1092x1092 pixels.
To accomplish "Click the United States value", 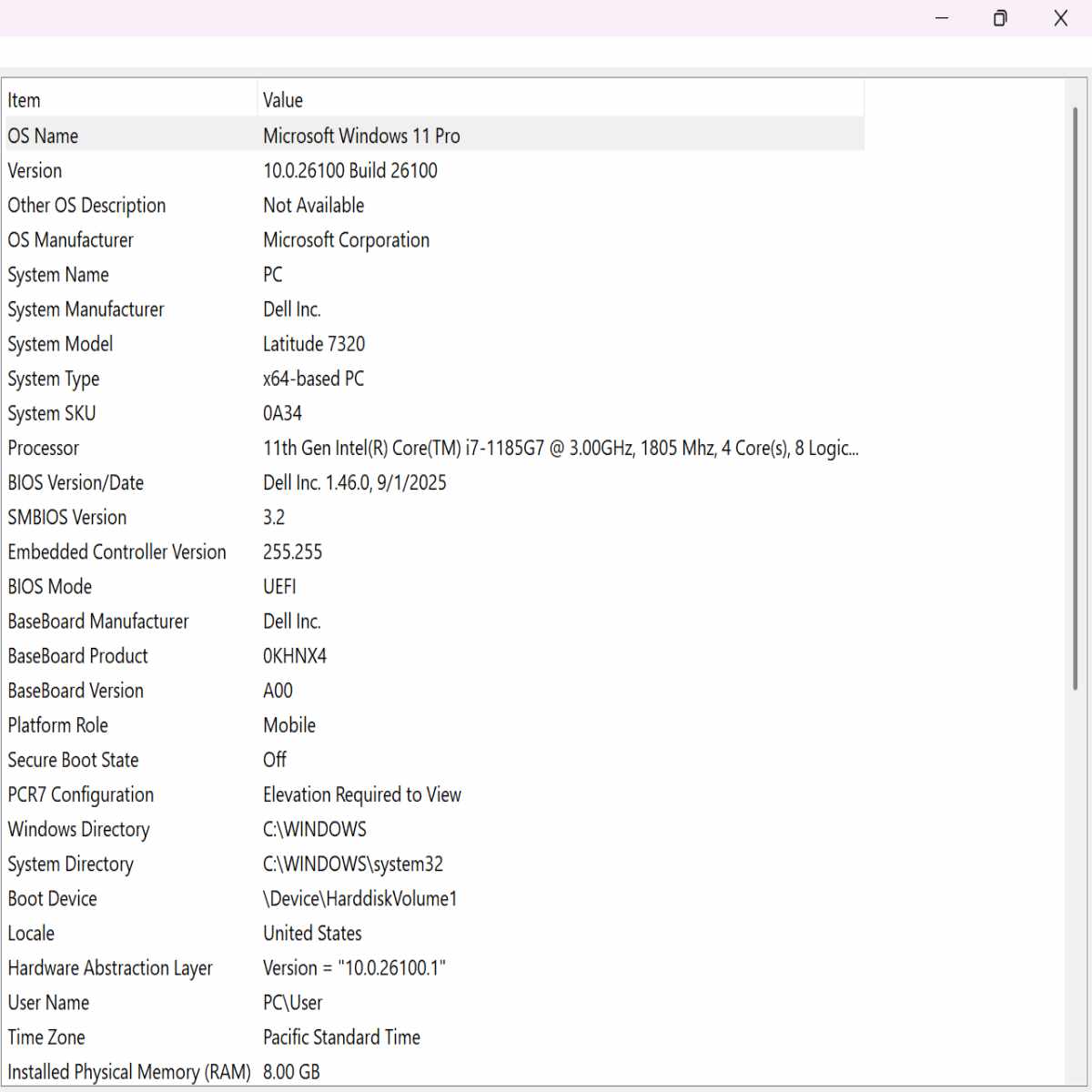I will pos(312,934).
